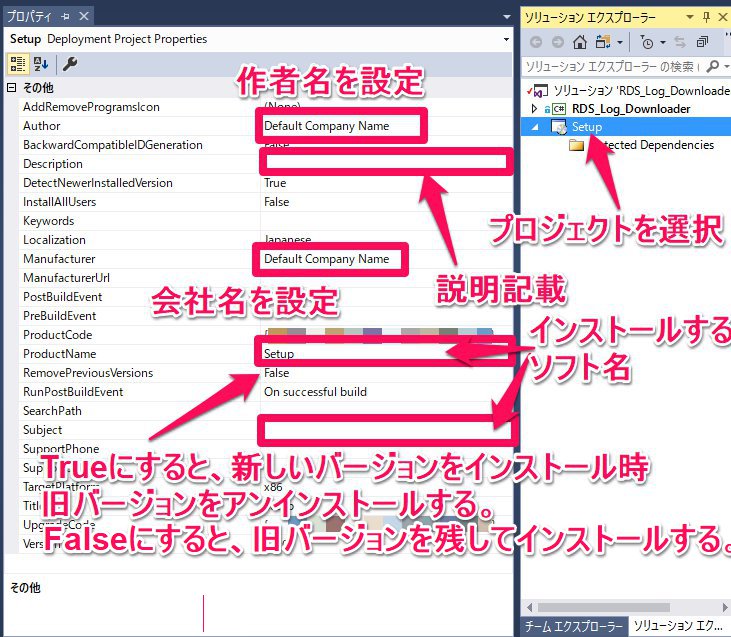Collapse all items in Solution Explorer
This screenshot has width=731, height=637.
[x=702, y=42]
